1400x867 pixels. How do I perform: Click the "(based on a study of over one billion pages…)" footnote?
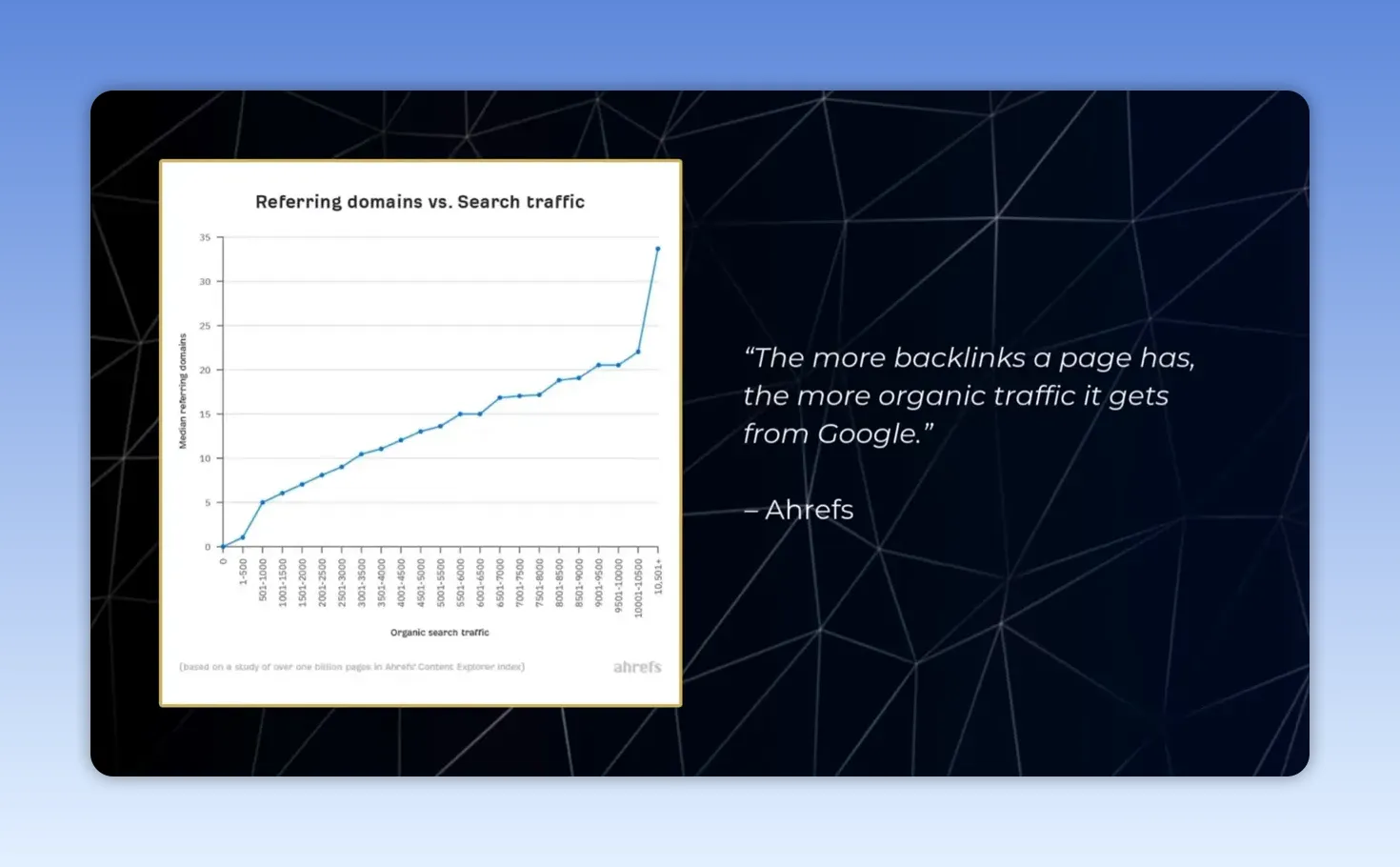click(x=352, y=667)
